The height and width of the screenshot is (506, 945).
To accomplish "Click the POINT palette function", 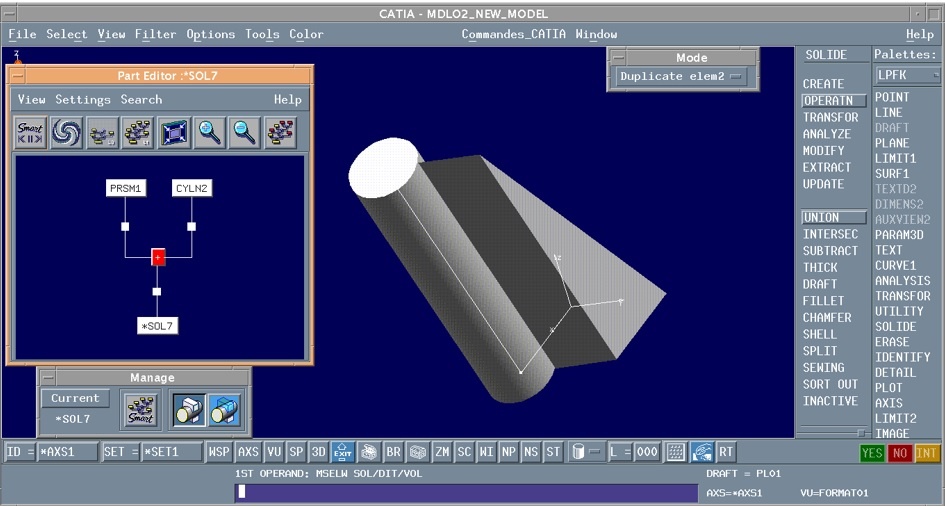I will [892, 98].
